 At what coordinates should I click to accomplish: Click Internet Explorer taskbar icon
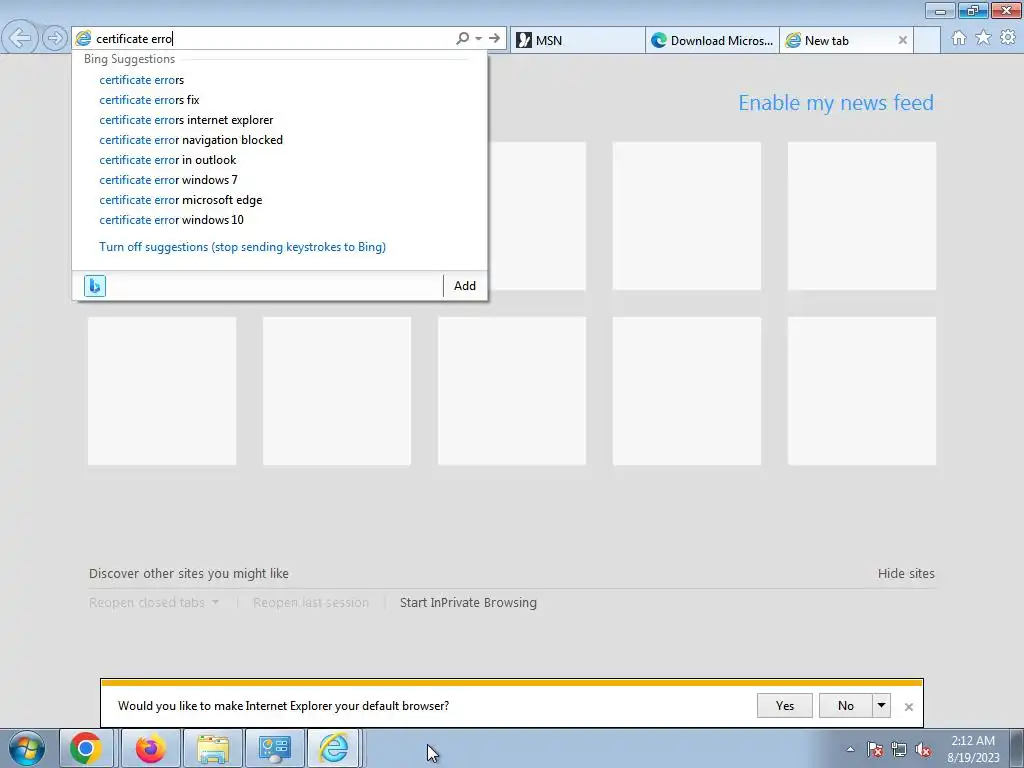[333, 748]
